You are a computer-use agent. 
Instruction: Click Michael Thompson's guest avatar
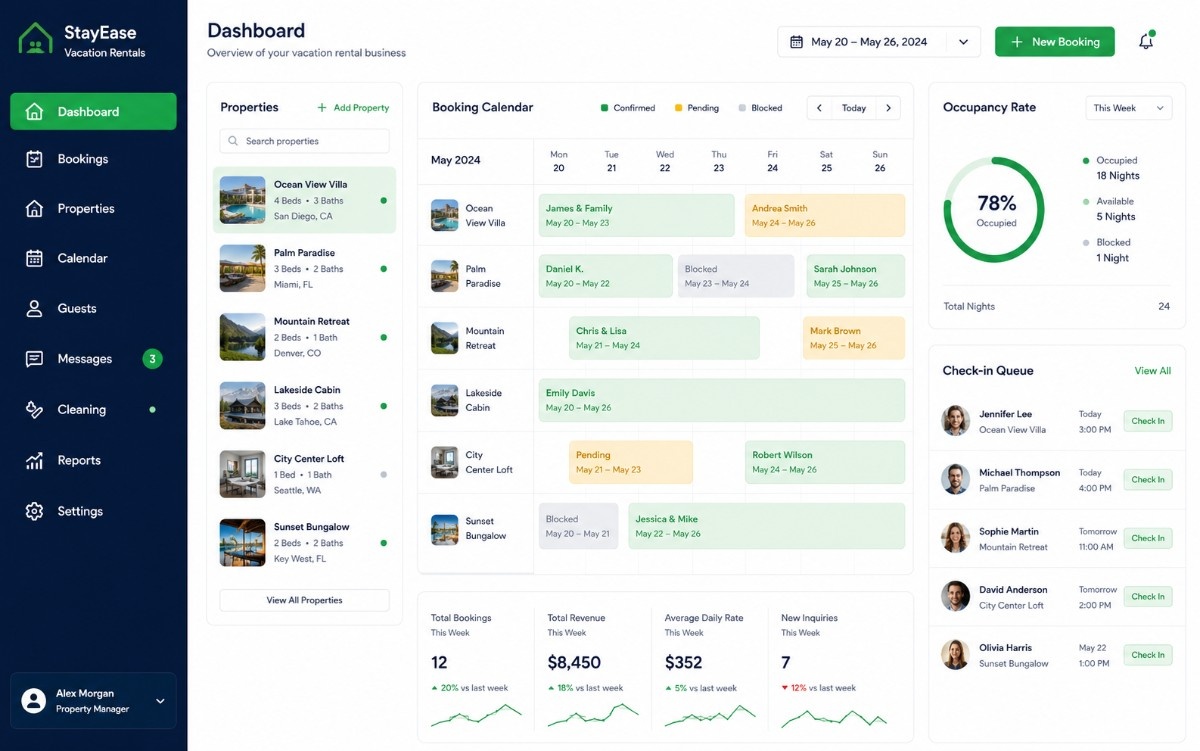click(x=956, y=479)
